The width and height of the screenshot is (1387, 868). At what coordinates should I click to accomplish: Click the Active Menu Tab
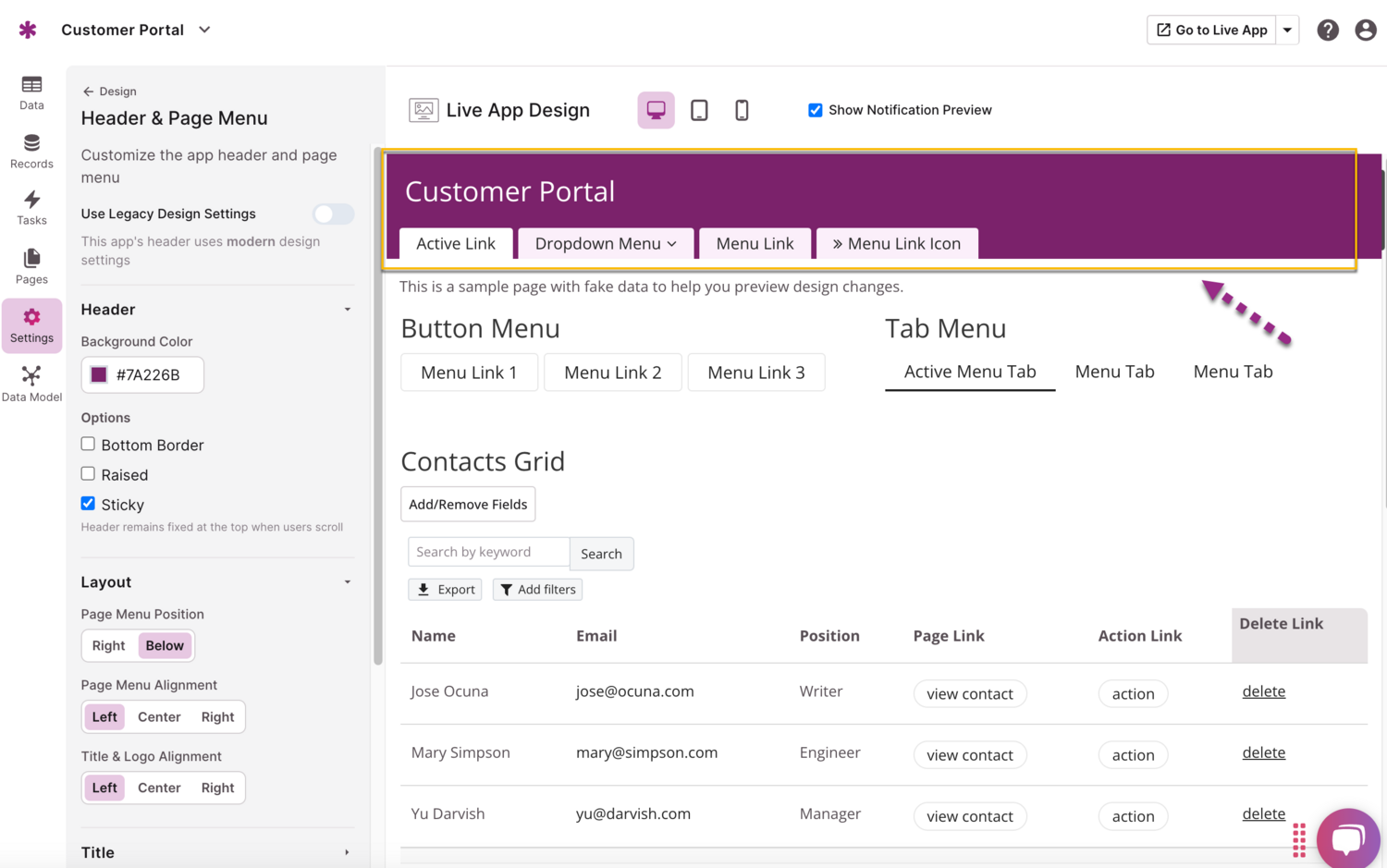pos(969,372)
